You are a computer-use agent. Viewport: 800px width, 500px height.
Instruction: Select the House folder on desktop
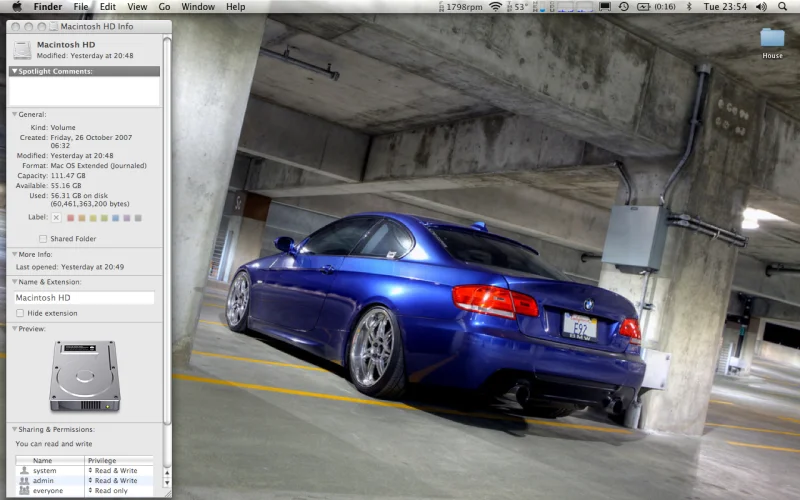click(x=772, y=43)
